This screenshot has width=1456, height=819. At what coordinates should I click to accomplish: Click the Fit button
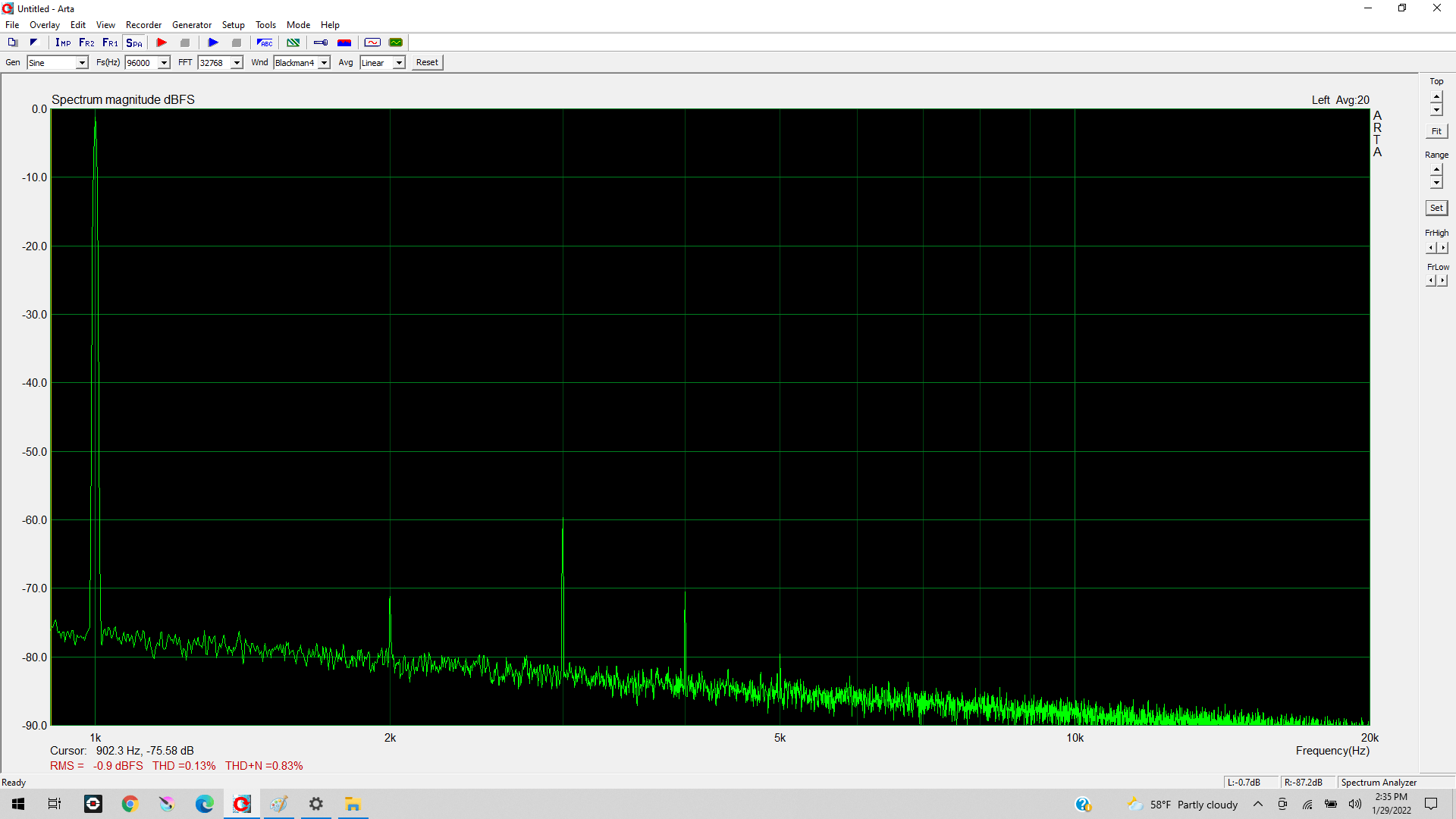[x=1436, y=131]
